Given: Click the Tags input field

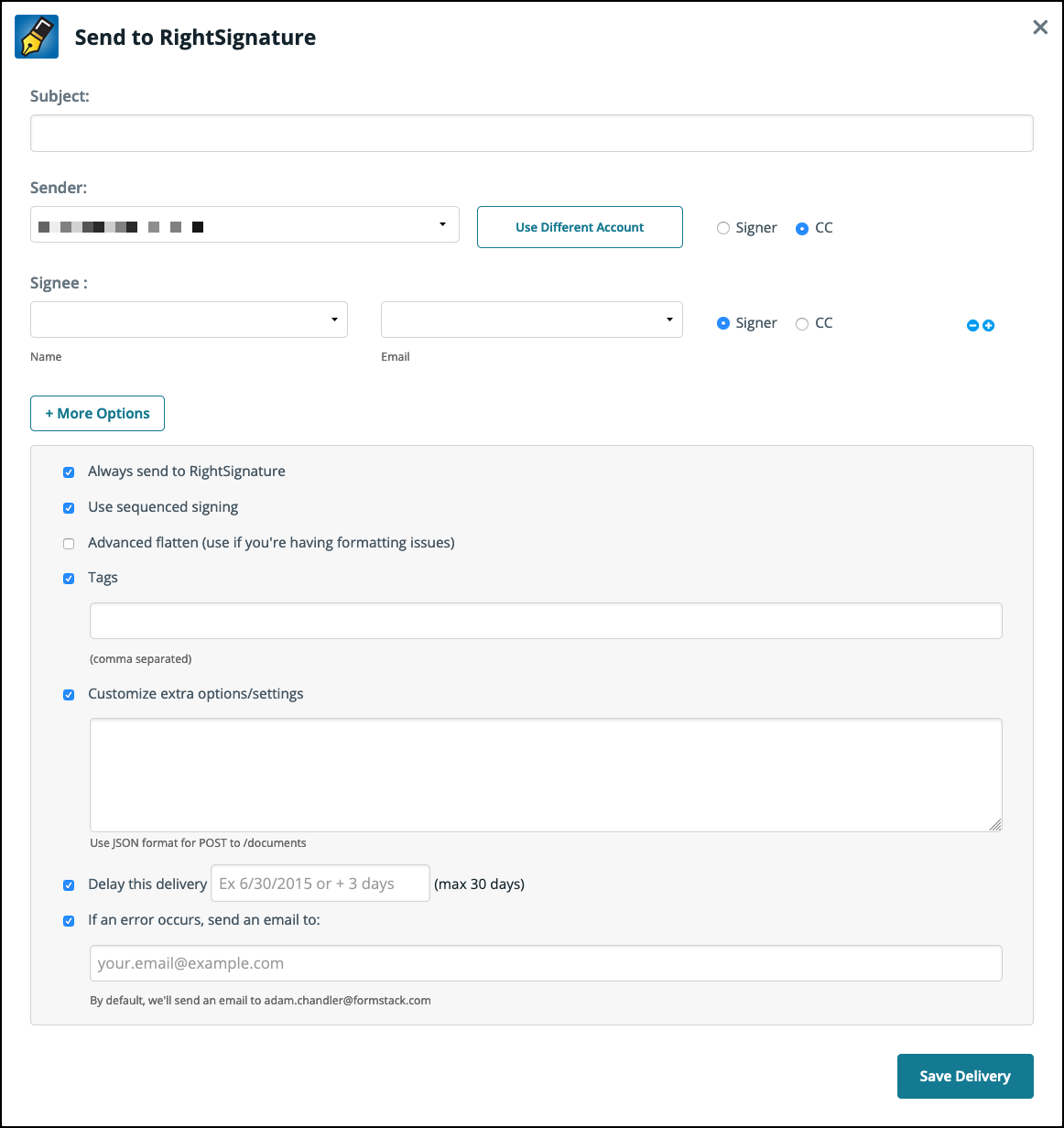Looking at the screenshot, I should tap(546, 621).
